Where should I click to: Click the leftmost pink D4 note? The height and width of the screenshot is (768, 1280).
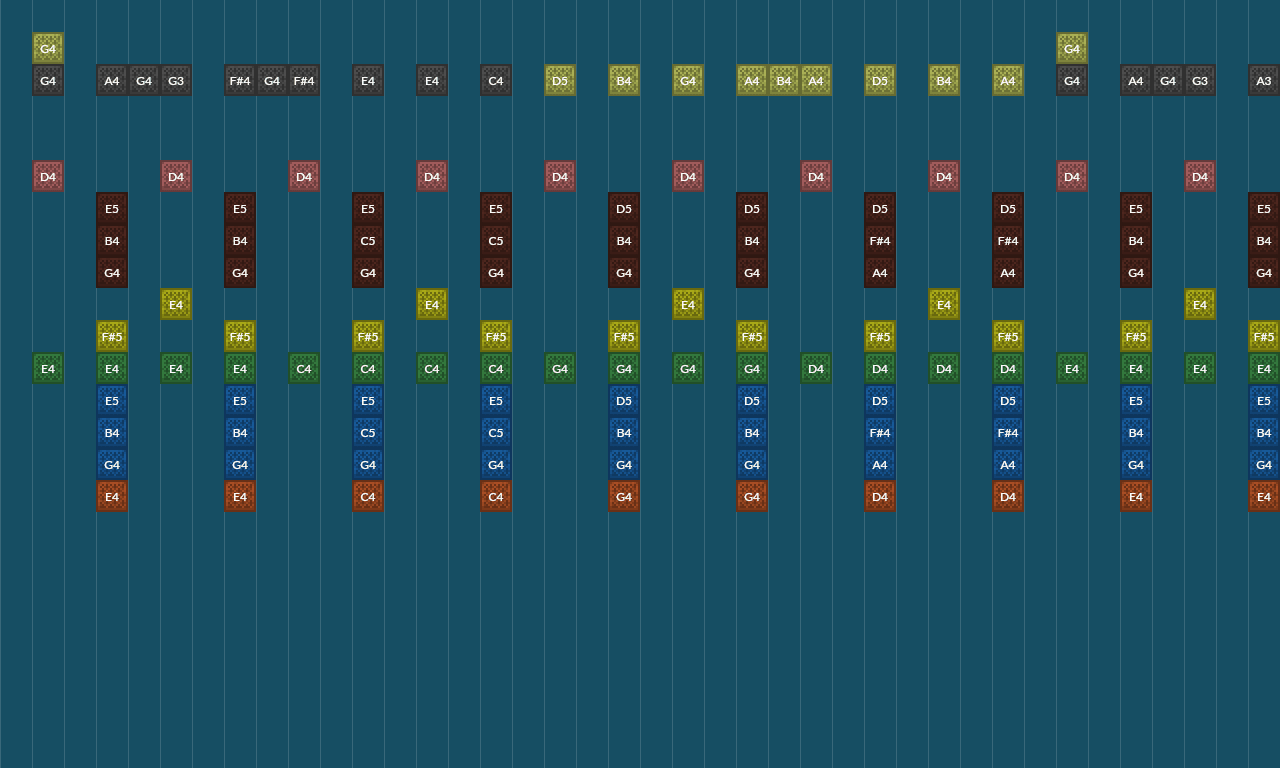click(x=48, y=176)
